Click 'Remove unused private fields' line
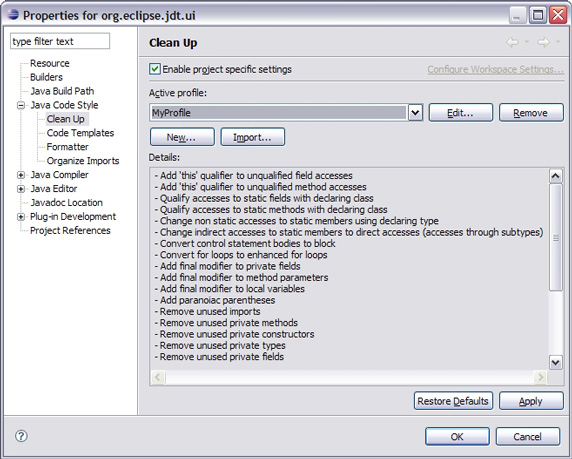The height and width of the screenshot is (459, 572). click(x=219, y=356)
